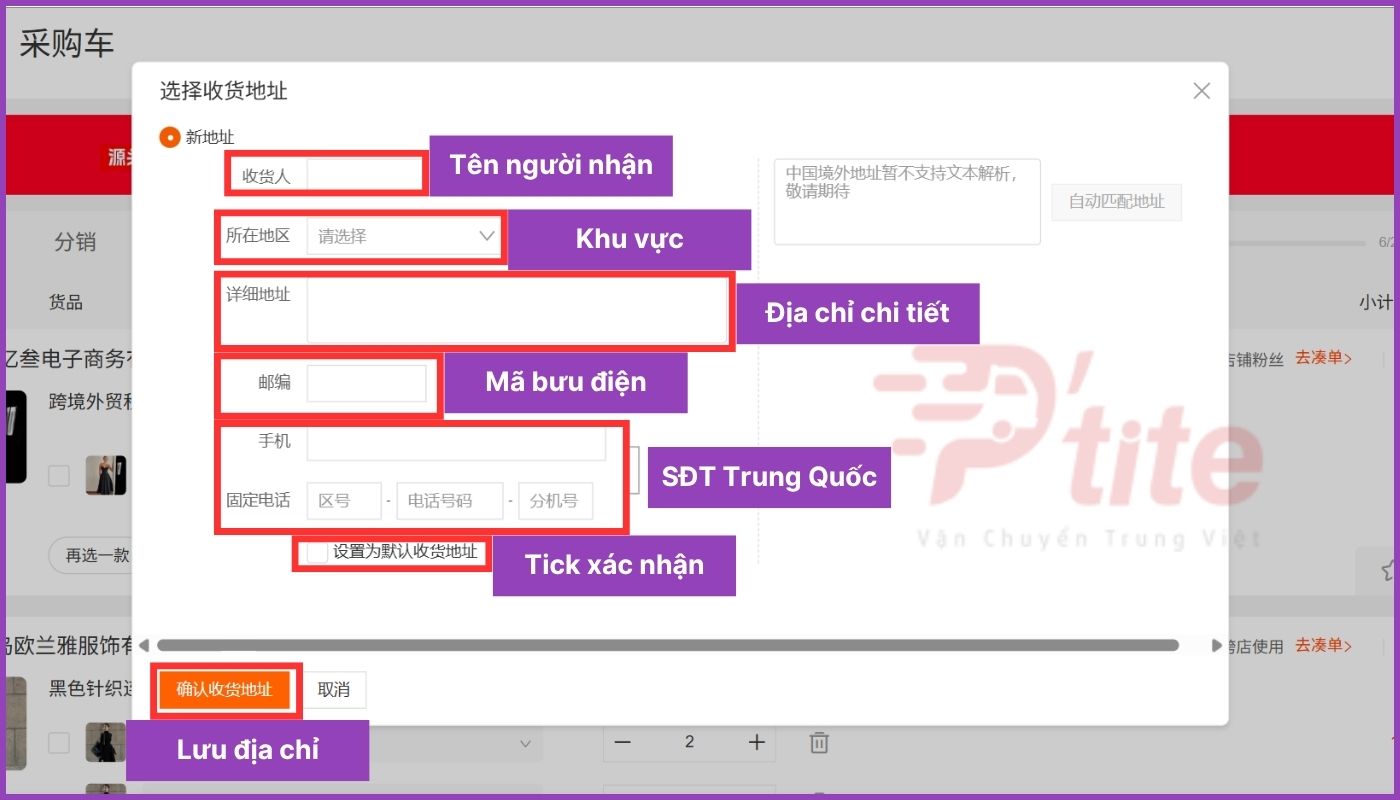The image size is (1400, 800).
Task: Click the 区号 area code field
Action: 344,501
